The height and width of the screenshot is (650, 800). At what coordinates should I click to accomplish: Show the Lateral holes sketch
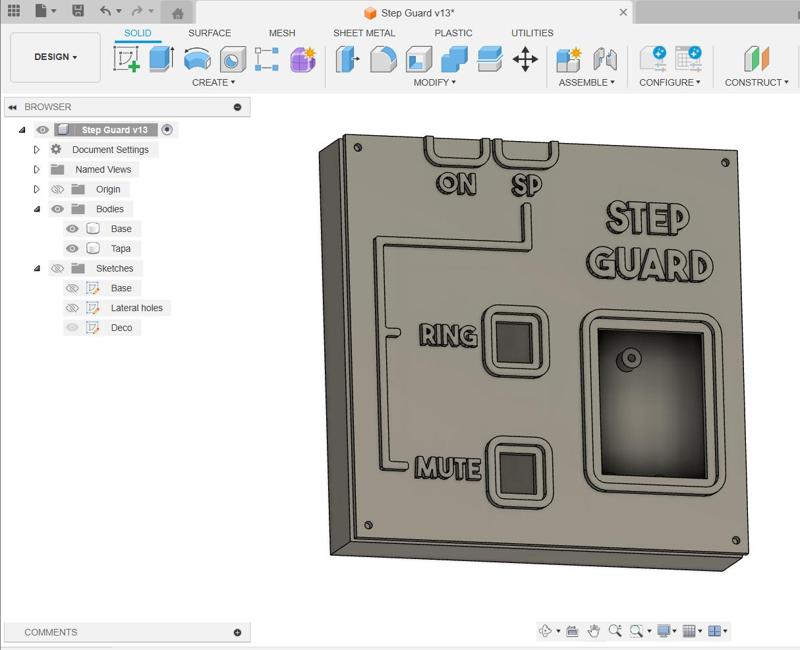72,308
